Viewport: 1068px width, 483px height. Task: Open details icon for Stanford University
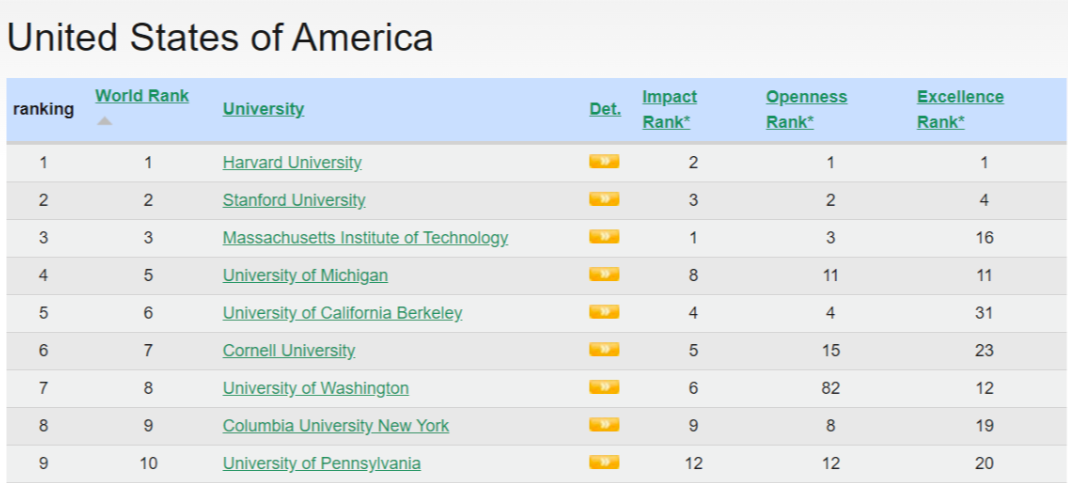coord(604,199)
